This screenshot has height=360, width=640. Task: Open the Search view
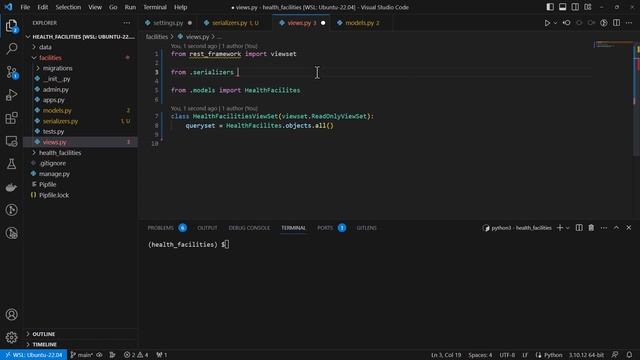click(x=11, y=49)
